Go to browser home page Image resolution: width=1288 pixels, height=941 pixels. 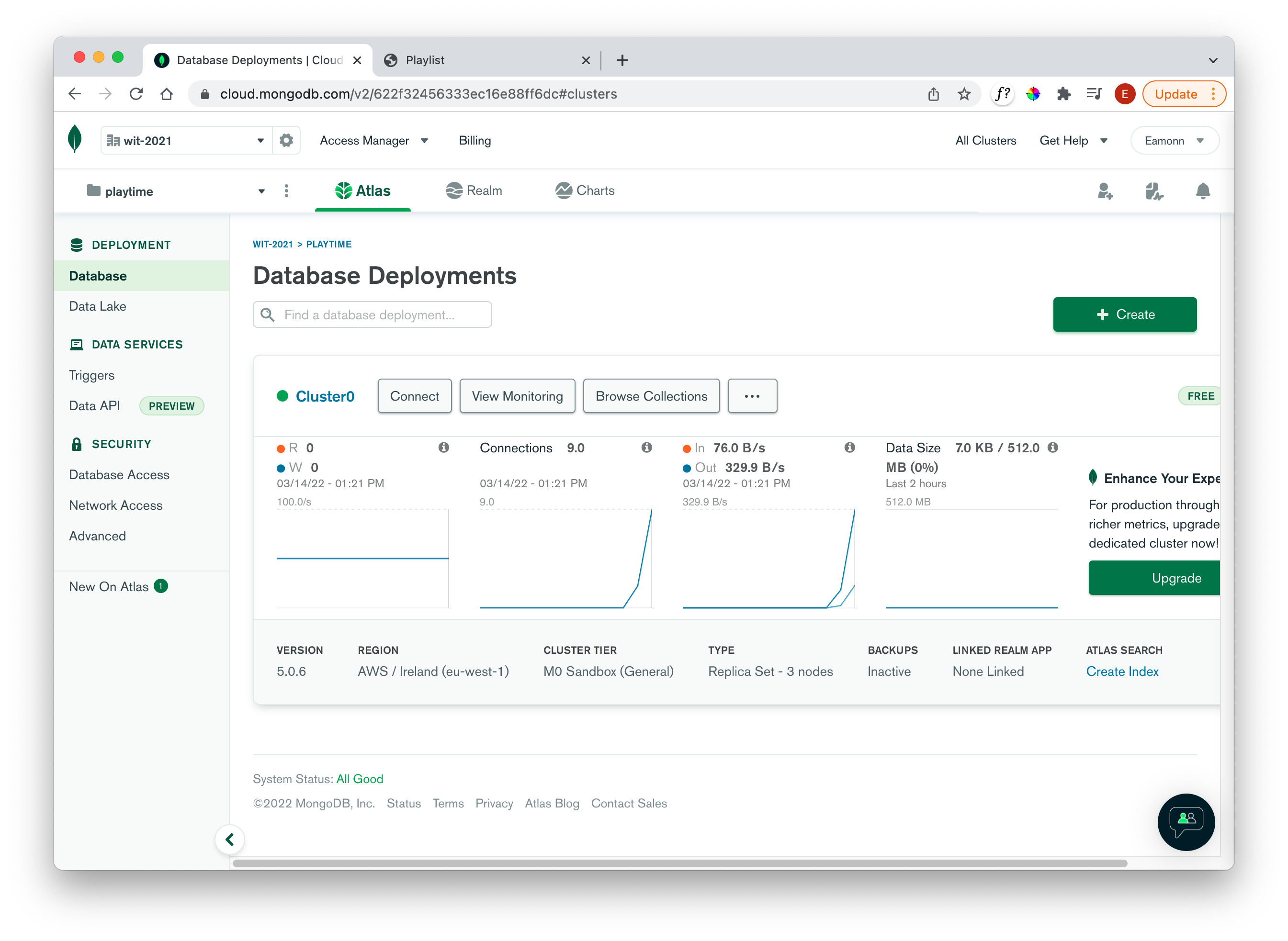pyautogui.click(x=166, y=94)
